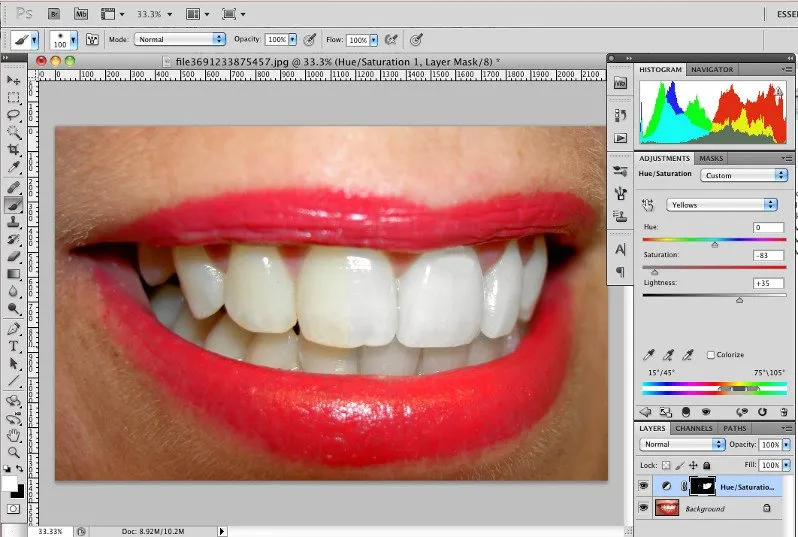Click the foreground color swatch
Screen dimensions: 798x537
click(11, 483)
